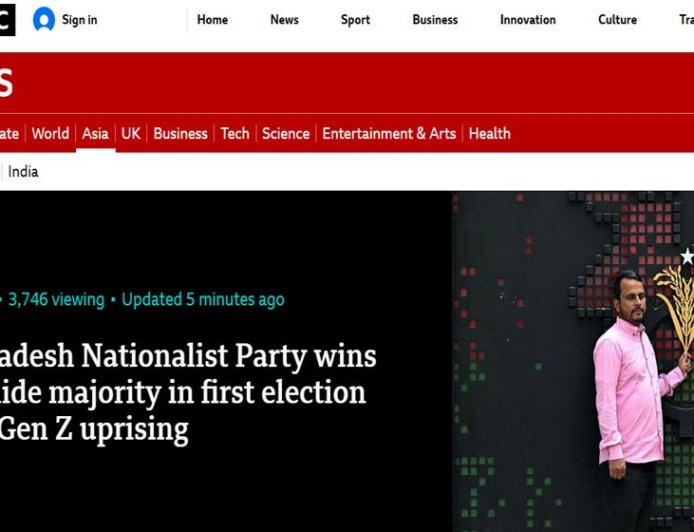Image resolution: width=694 pixels, height=532 pixels.
Task: Click the Sign in account avatar icon
Action: click(44, 20)
